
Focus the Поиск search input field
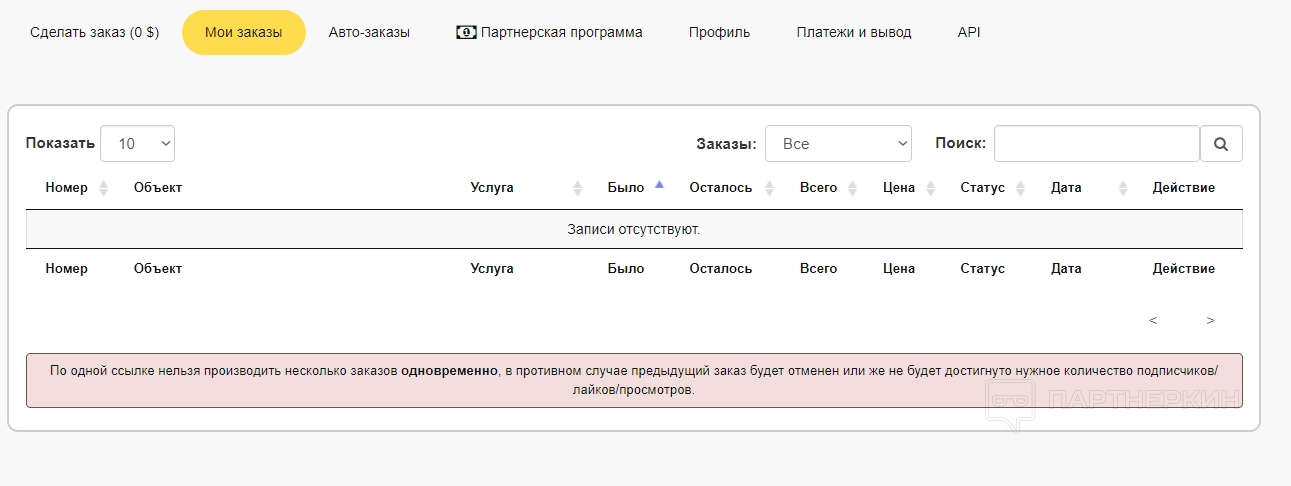(x=1096, y=144)
